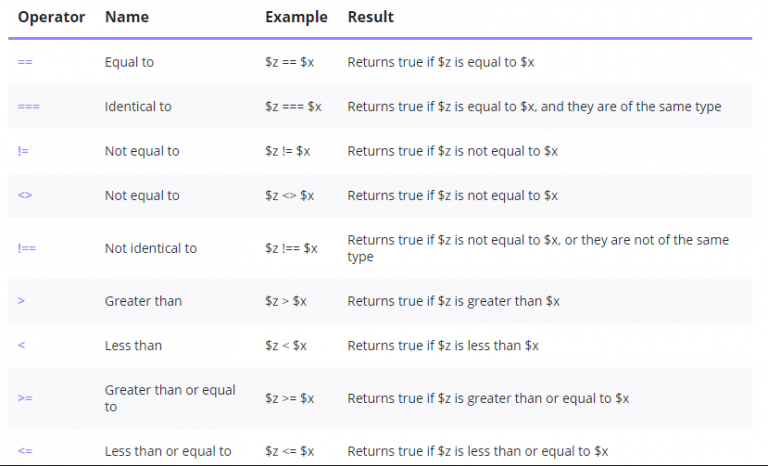768x466 pixels.
Task: Click the <= operator link
Action: (x=25, y=451)
